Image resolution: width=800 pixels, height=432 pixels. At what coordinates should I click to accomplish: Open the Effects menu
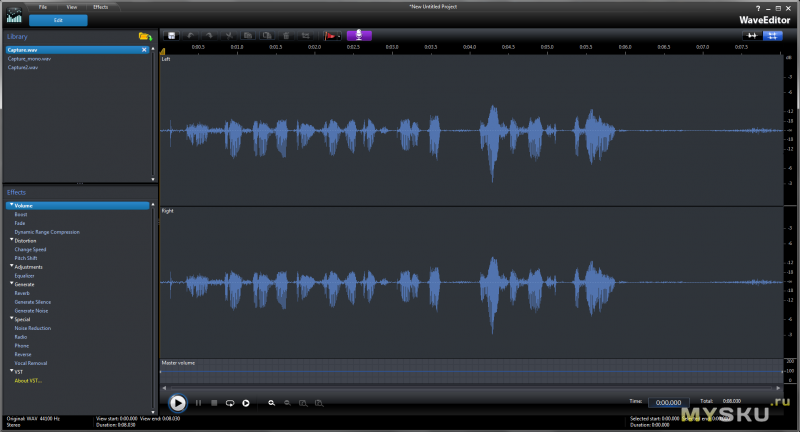100,7
